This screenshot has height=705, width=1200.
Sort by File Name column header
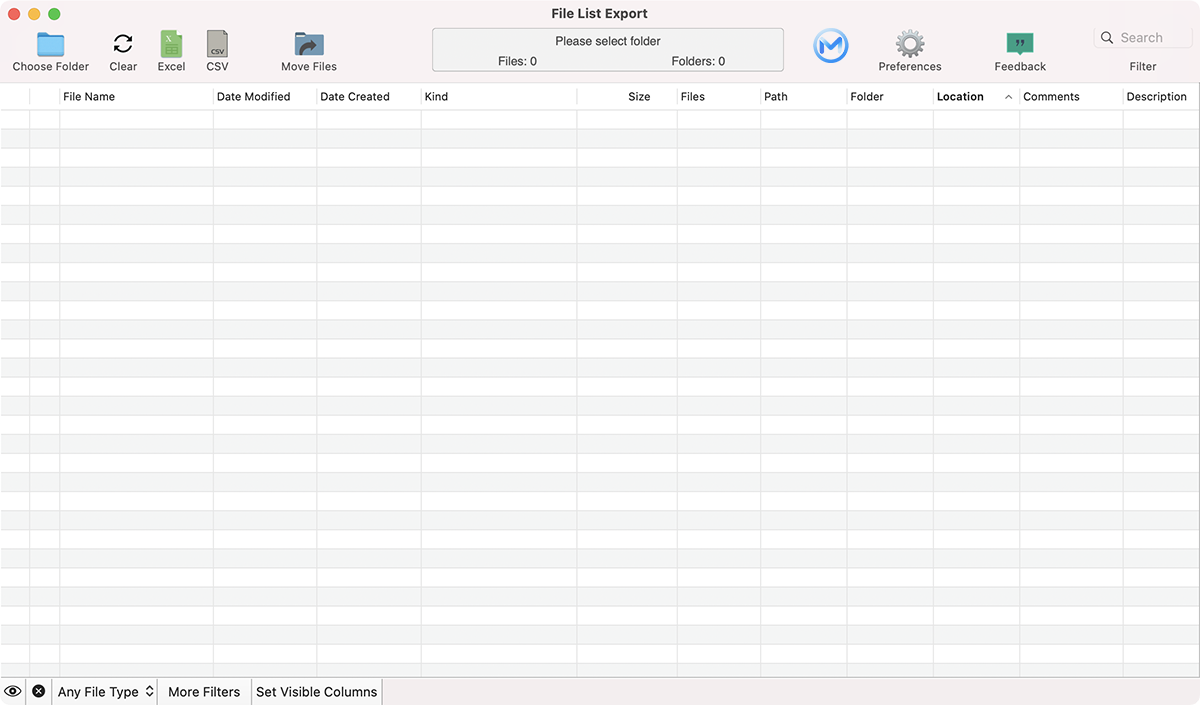click(137, 97)
